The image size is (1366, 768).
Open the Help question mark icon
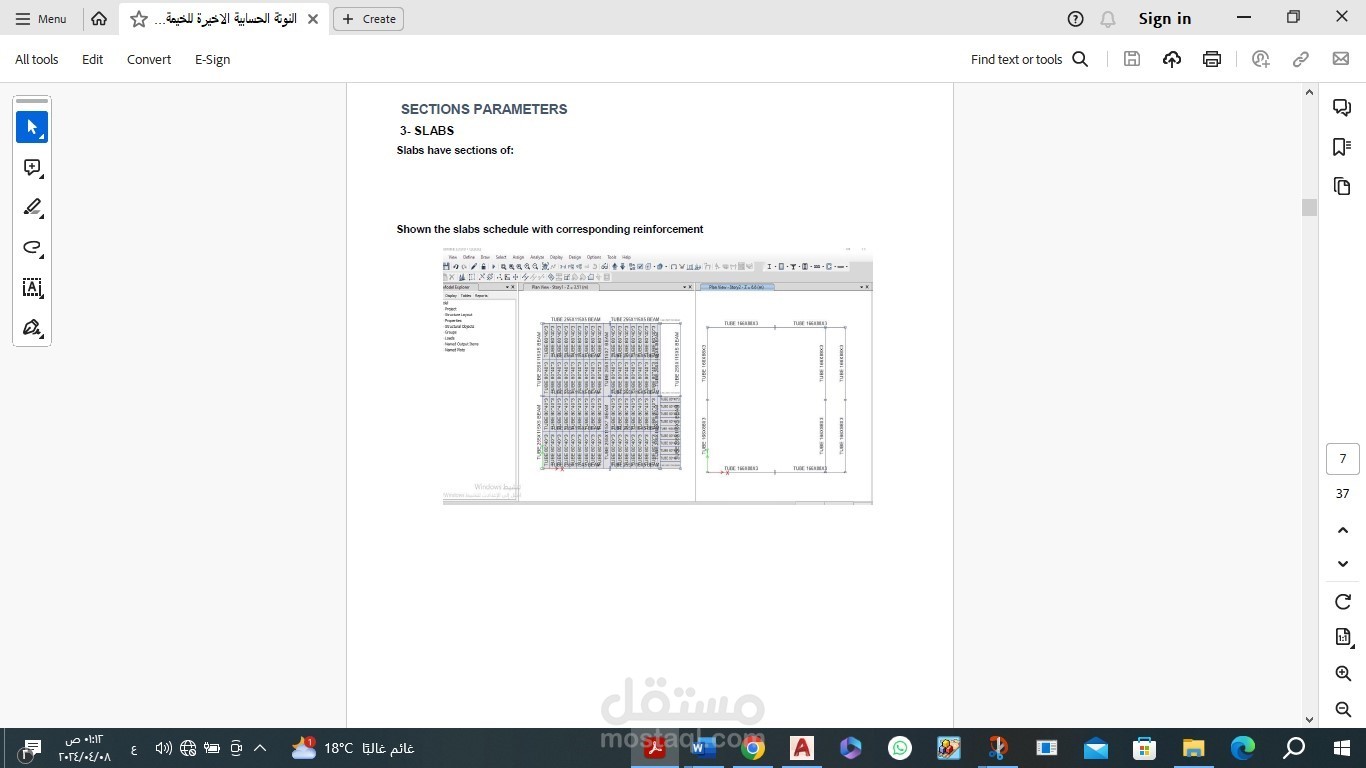[1075, 18]
